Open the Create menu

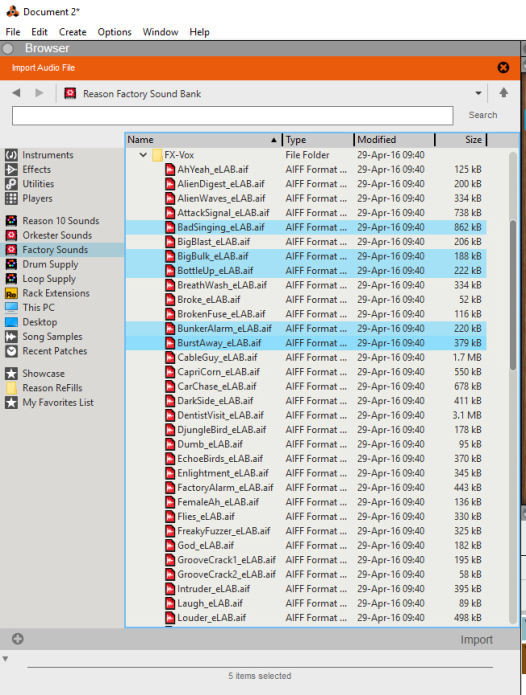[x=73, y=32]
